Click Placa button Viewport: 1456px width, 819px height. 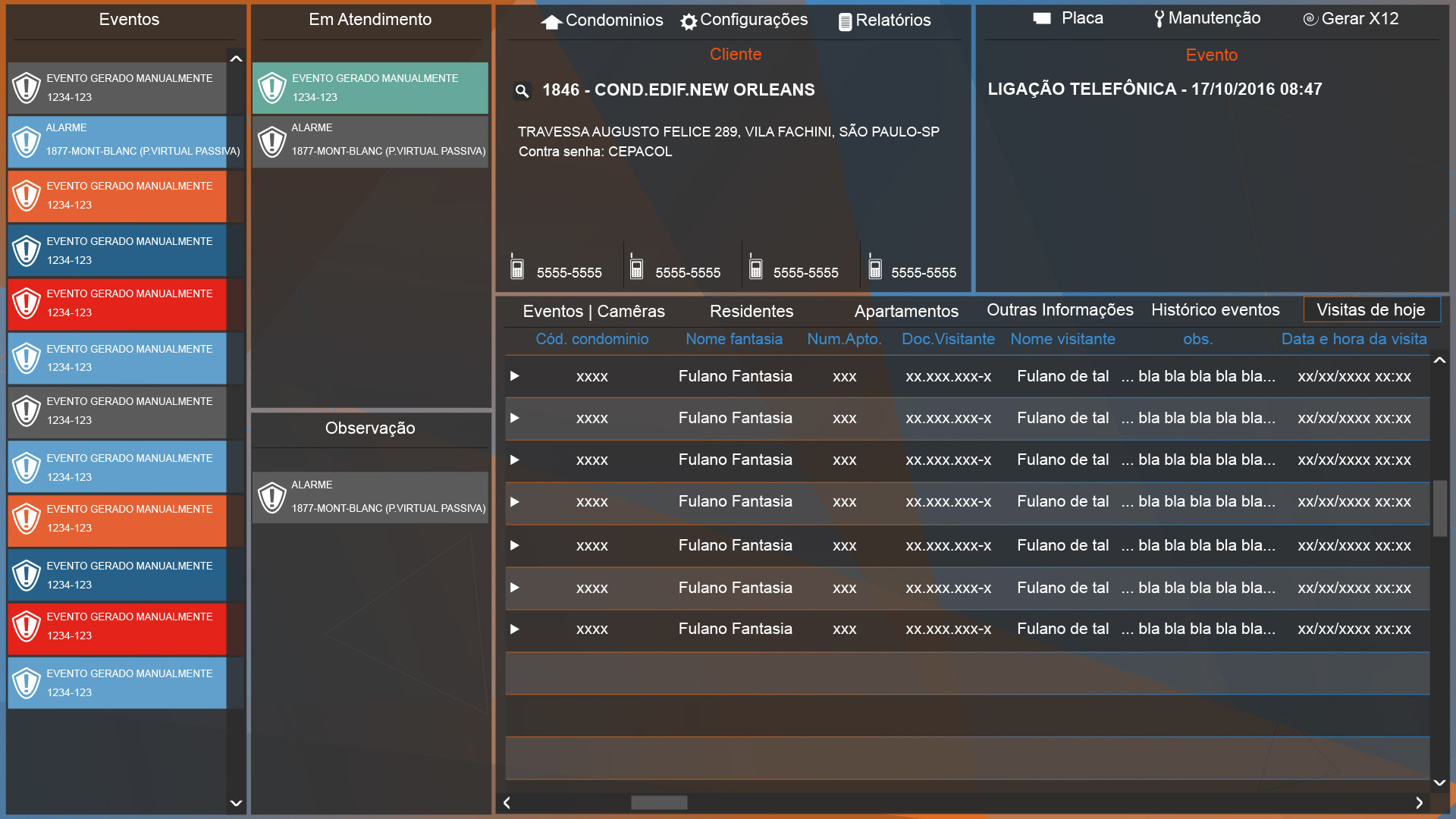coord(1068,18)
